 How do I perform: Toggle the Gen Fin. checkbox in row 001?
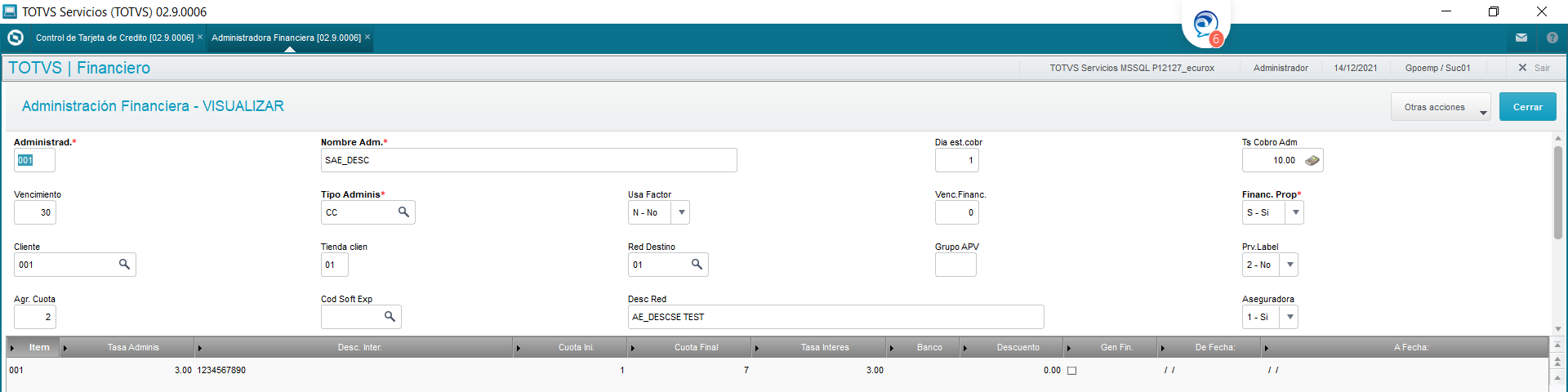pyautogui.click(x=1072, y=371)
